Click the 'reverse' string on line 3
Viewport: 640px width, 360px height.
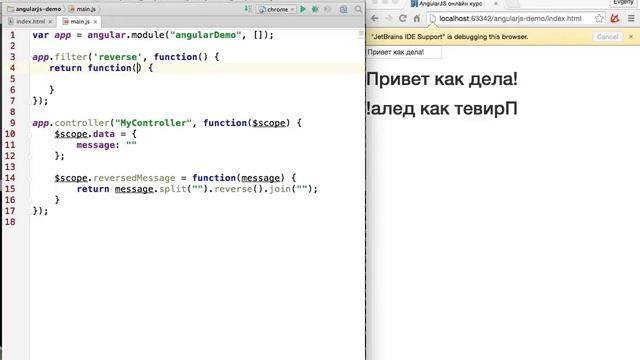coord(118,57)
